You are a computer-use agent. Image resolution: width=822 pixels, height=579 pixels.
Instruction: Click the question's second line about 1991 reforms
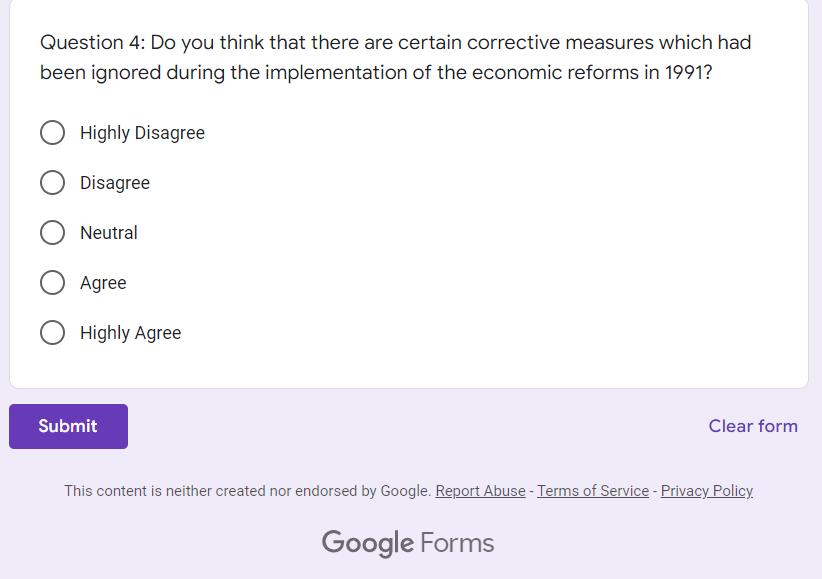[376, 73]
